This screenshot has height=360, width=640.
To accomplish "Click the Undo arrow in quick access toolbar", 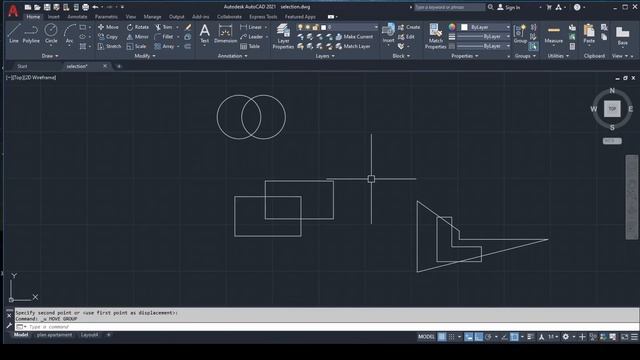I will click(96, 7).
